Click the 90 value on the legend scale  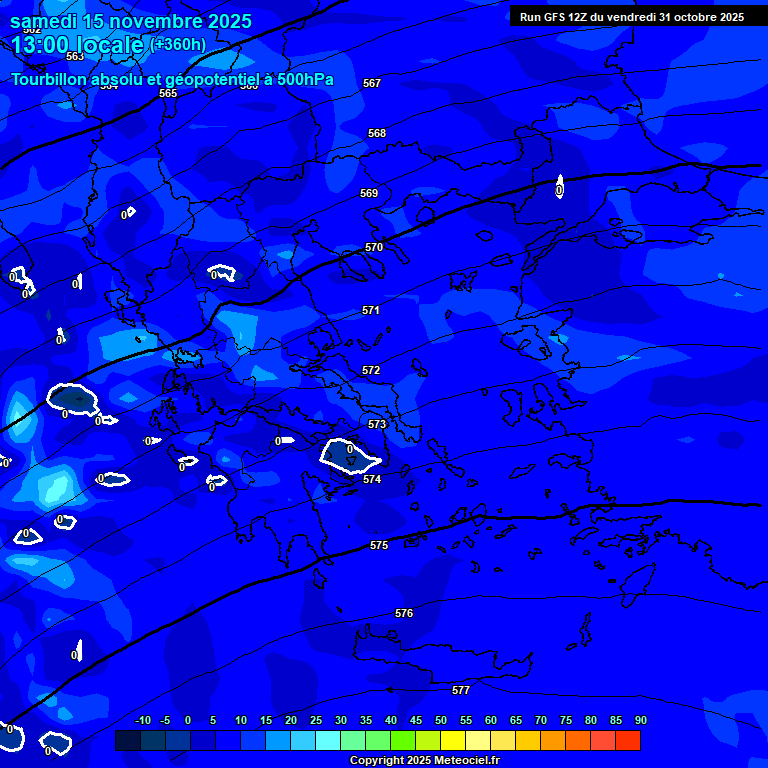(640, 720)
